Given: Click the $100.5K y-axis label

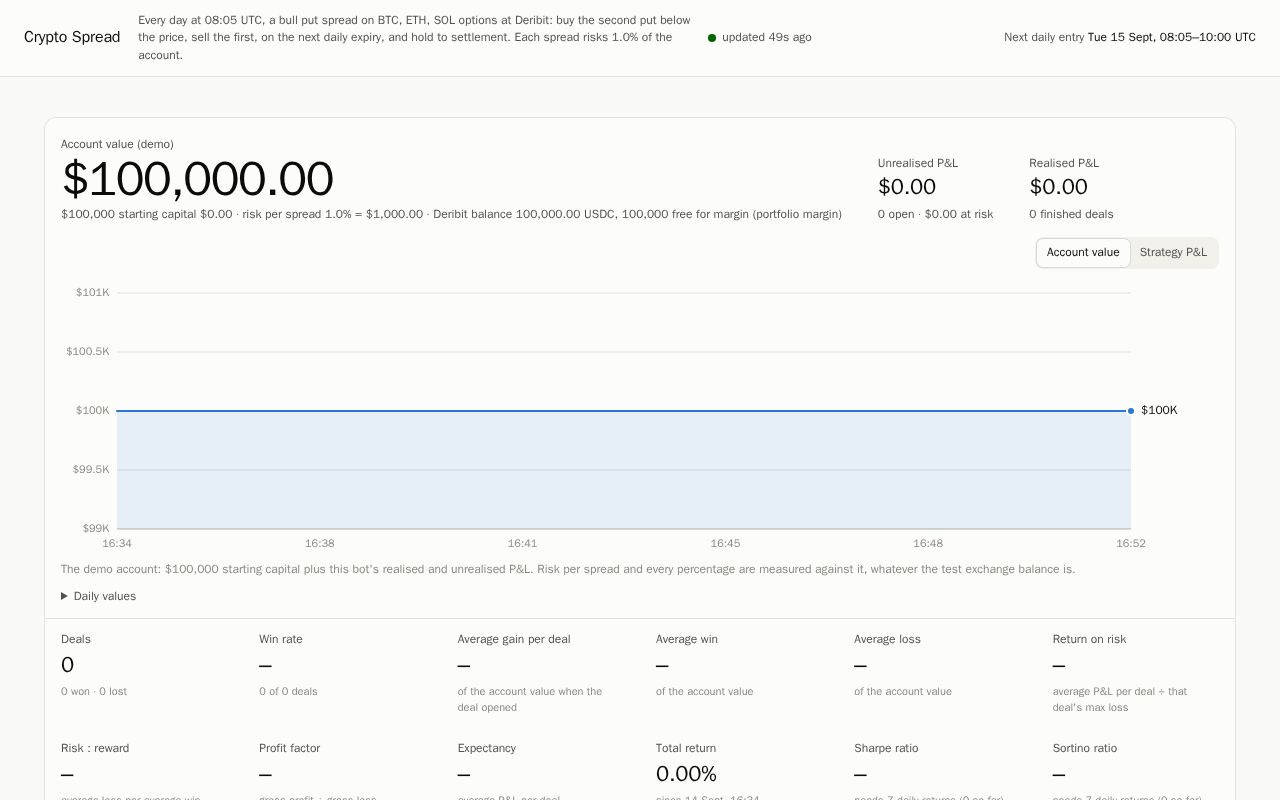Looking at the screenshot, I should pyautogui.click(x=88, y=351).
